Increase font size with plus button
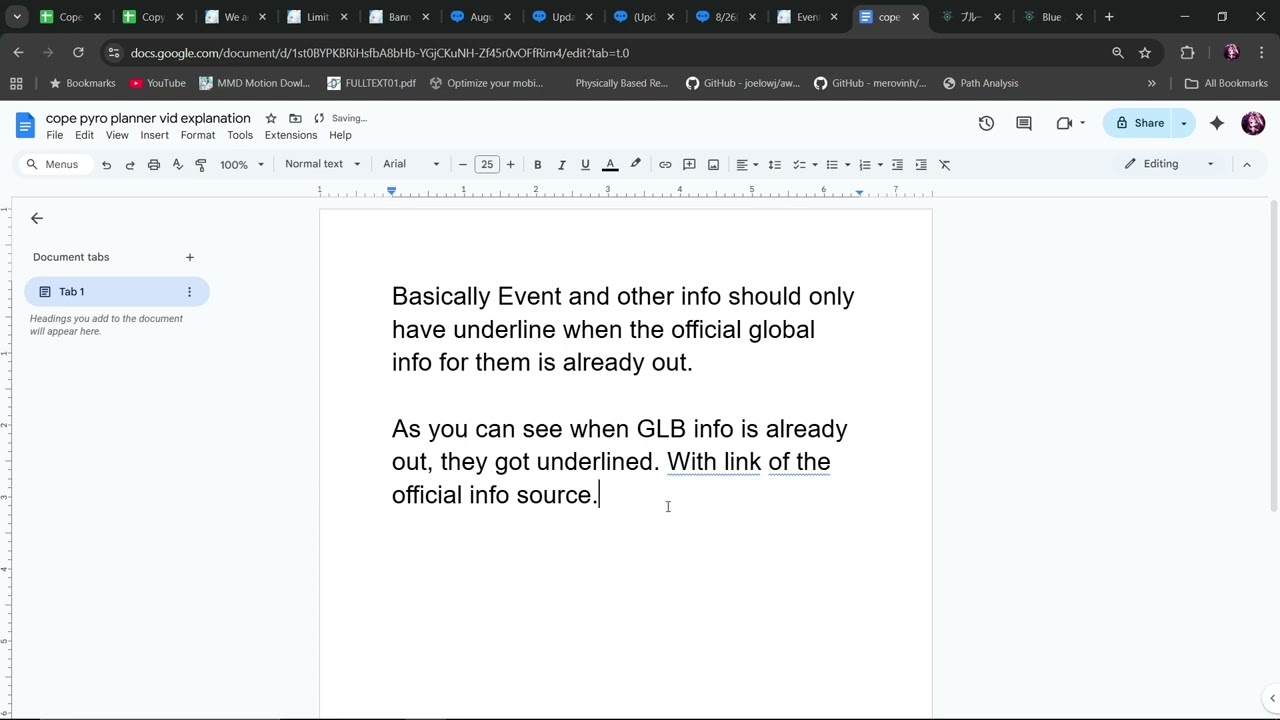Screen dimensions: 1280x720 coord(510,165)
